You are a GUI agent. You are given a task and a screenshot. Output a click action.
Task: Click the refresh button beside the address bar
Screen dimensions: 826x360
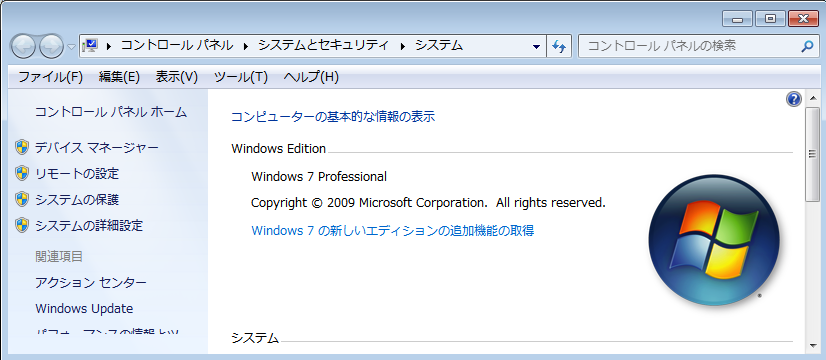(x=559, y=46)
